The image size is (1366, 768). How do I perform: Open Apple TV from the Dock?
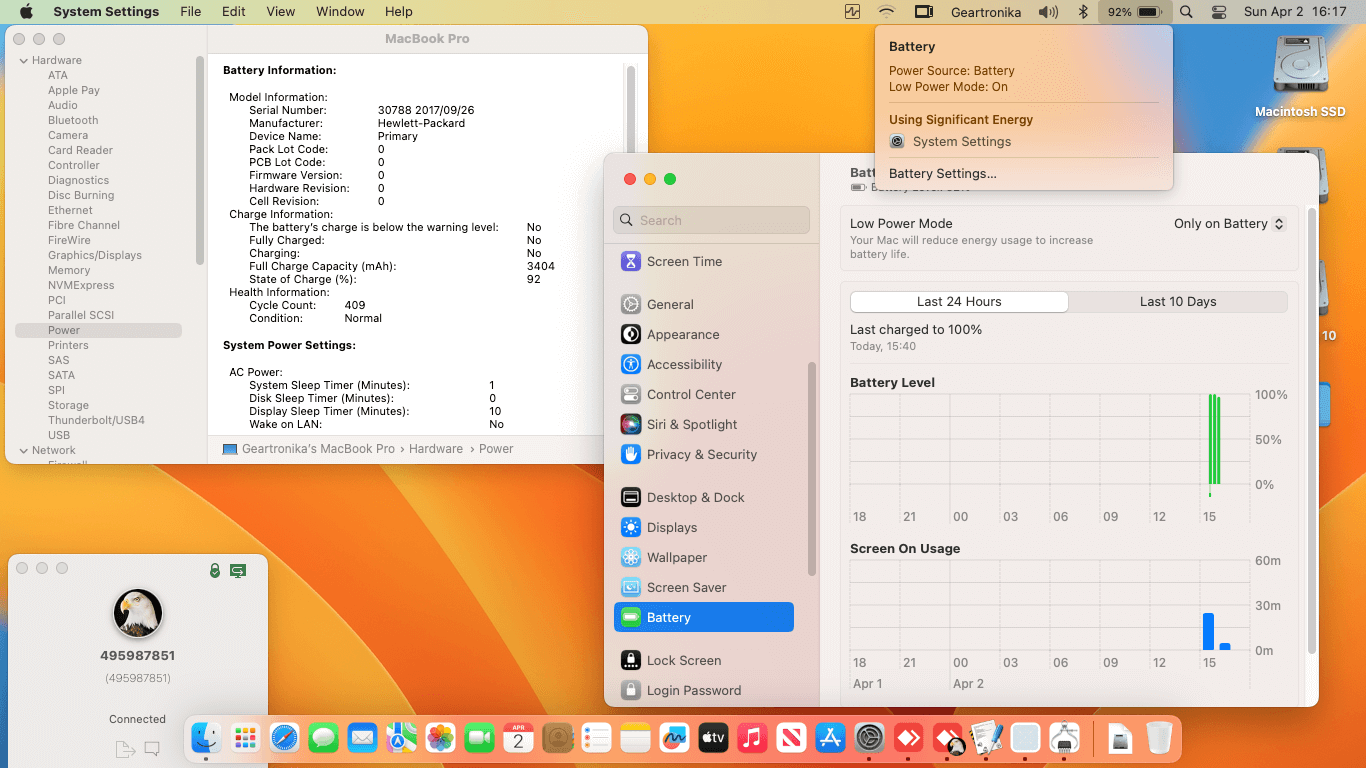[713, 739]
